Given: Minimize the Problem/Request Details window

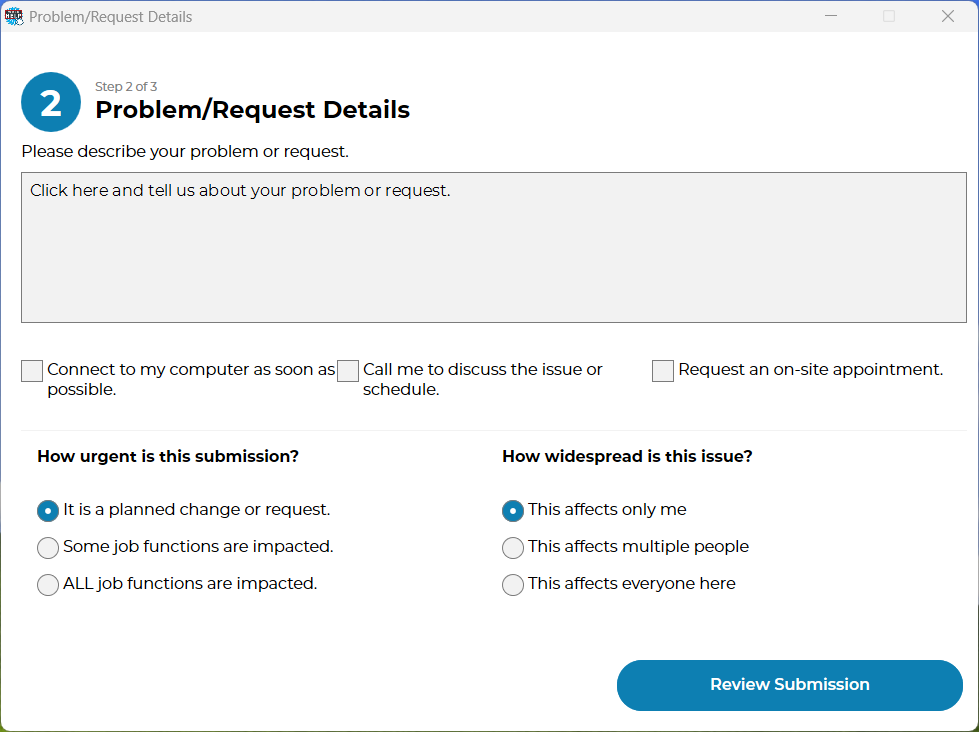Looking at the screenshot, I should [x=830, y=16].
